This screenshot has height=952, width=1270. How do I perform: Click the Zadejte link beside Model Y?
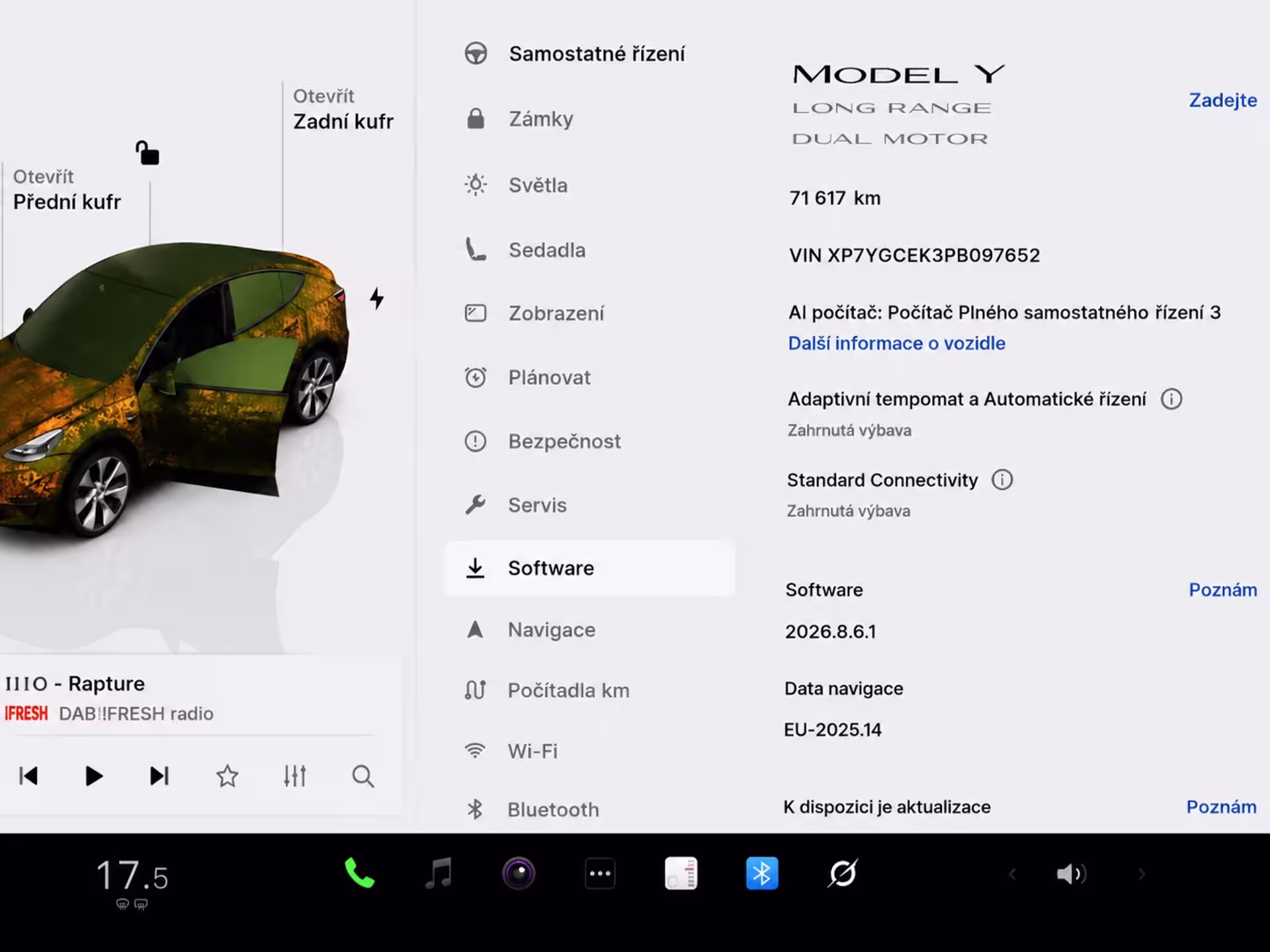click(x=1223, y=100)
